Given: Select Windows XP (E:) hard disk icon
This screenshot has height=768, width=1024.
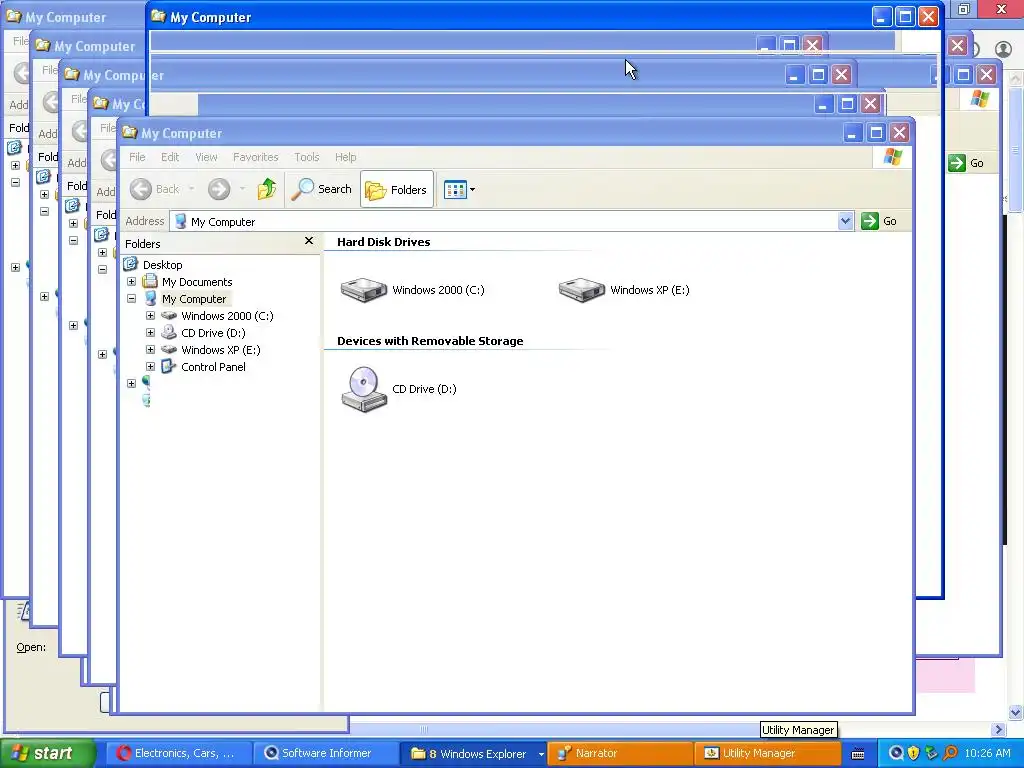Looking at the screenshot, I should click(582, 290).
